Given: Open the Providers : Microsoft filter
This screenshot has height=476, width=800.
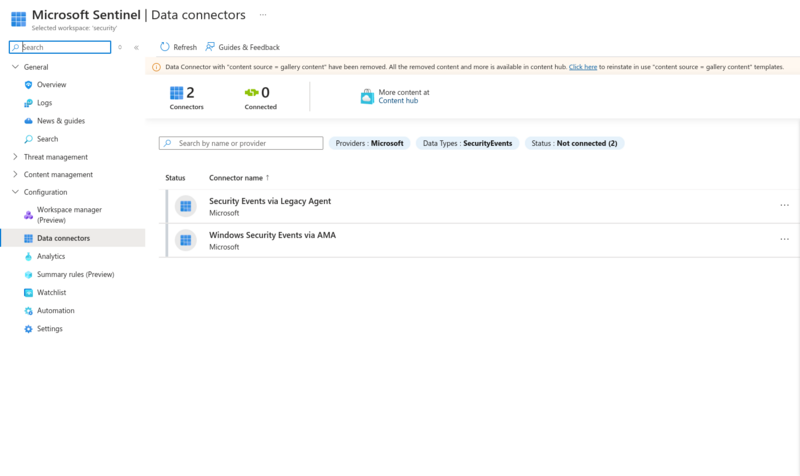Looking at the screenshot, I should click(369, 143).
